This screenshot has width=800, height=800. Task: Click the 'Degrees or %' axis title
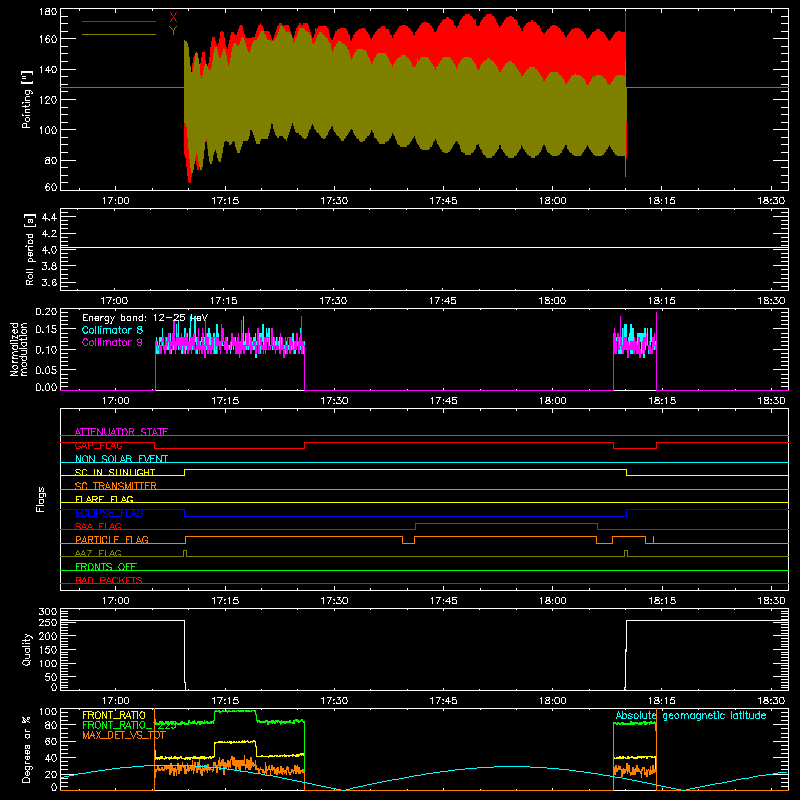[27, 749]
